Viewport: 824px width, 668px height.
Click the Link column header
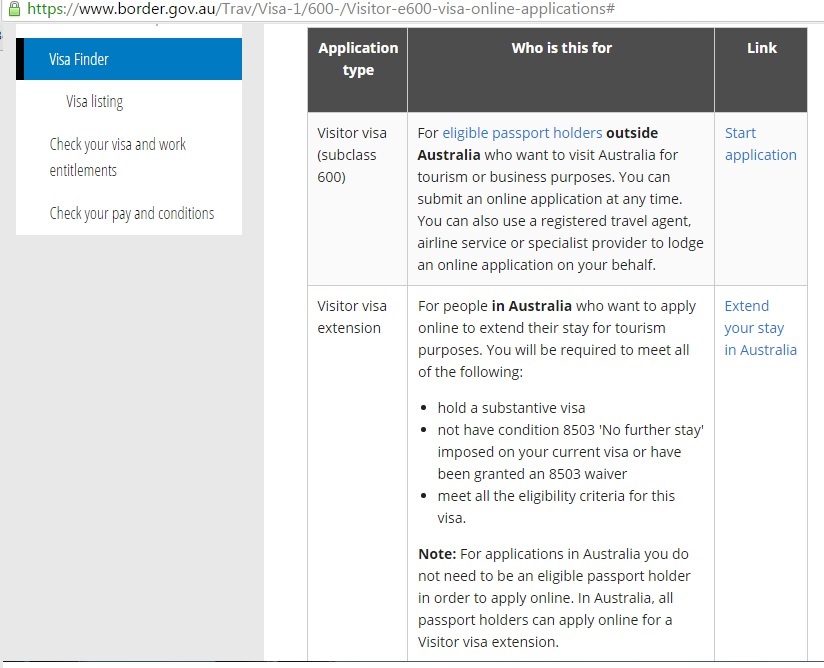[x=761, y=48]
